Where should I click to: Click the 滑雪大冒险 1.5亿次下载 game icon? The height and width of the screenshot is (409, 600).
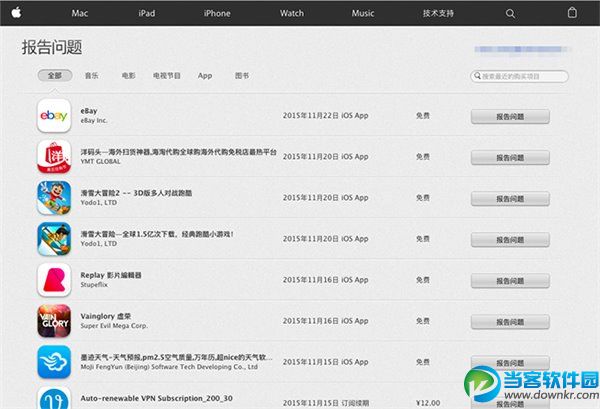click(54, 239)
